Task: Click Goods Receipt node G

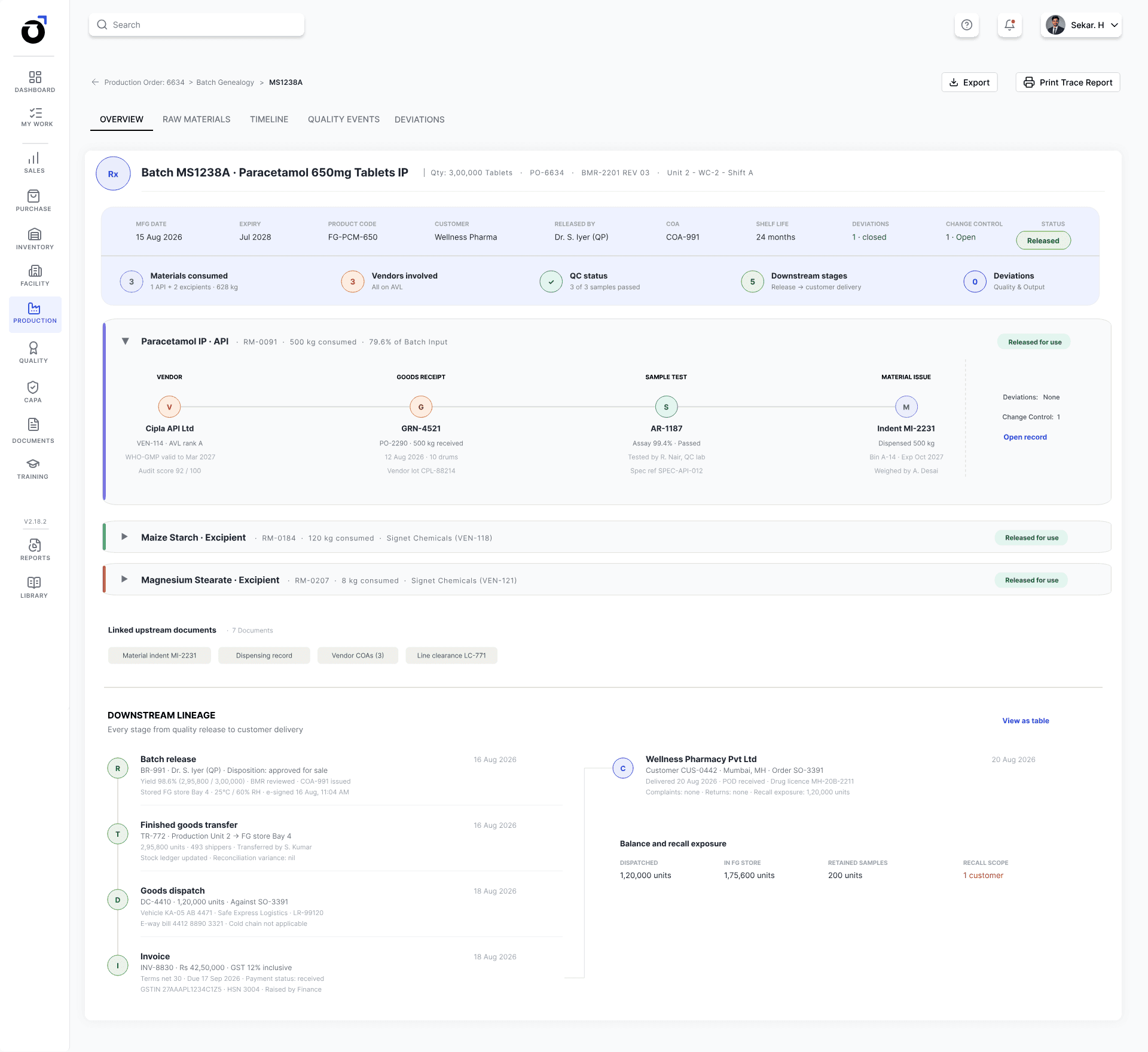Action: 421,407
